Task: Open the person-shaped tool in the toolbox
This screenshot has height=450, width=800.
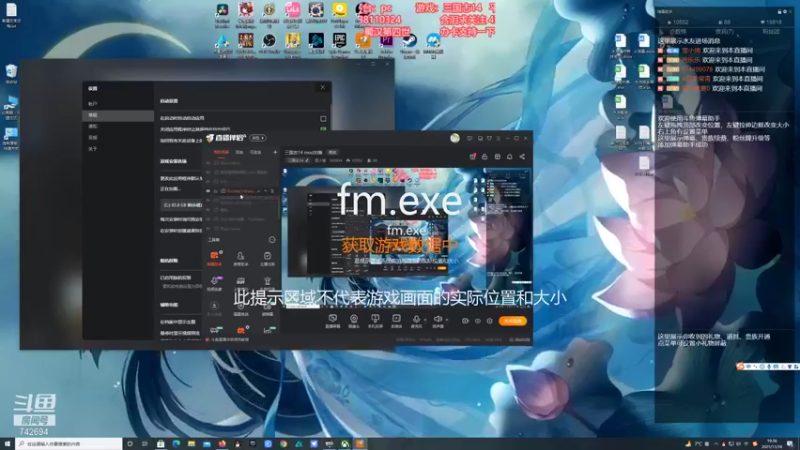Action: (x=240, y=258)
